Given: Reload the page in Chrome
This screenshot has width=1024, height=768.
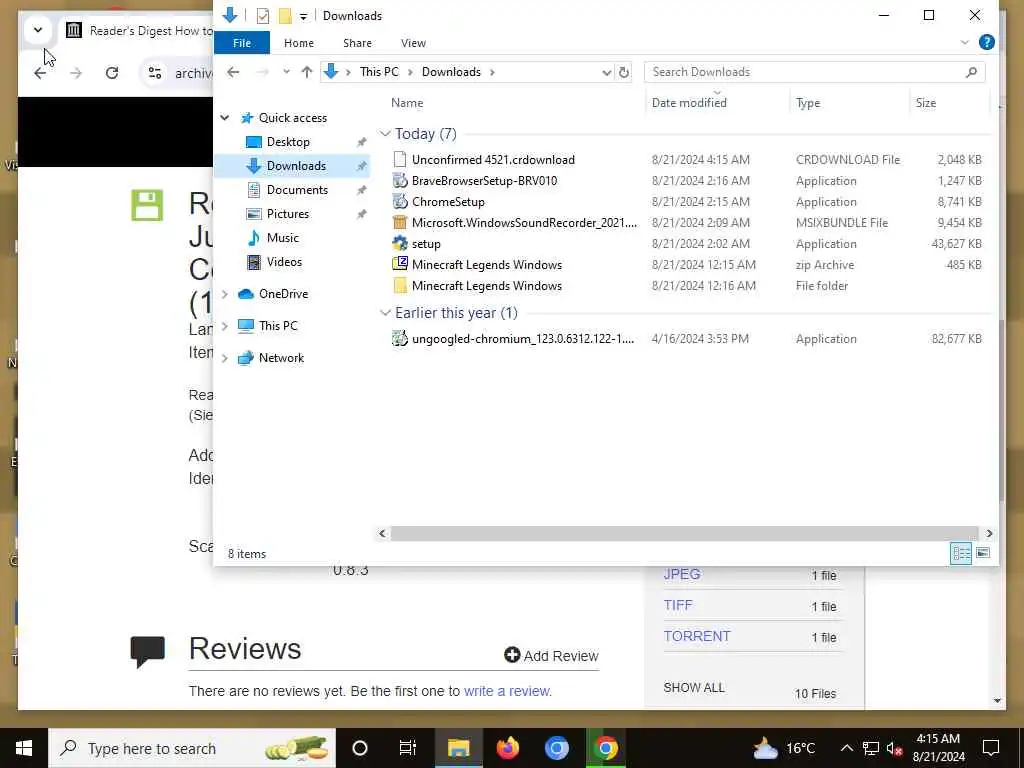Looking at the screenshot, I should 112,72.
